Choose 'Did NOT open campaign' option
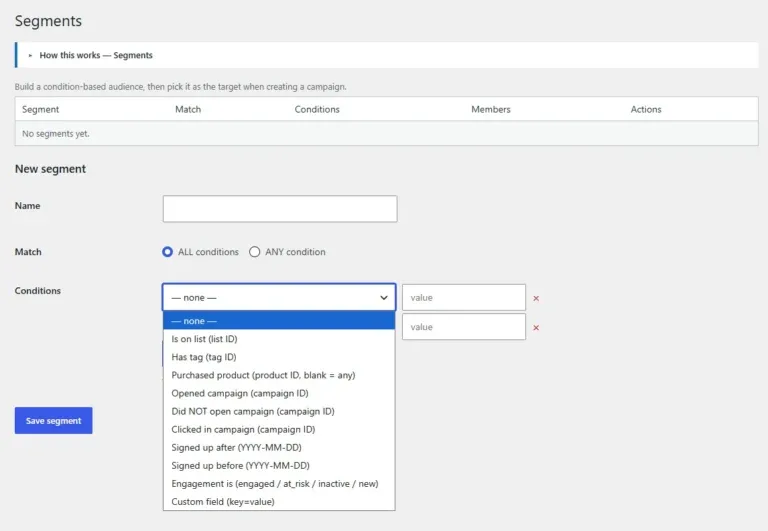Screen dimensions: 768x531 tap(279, 411)
